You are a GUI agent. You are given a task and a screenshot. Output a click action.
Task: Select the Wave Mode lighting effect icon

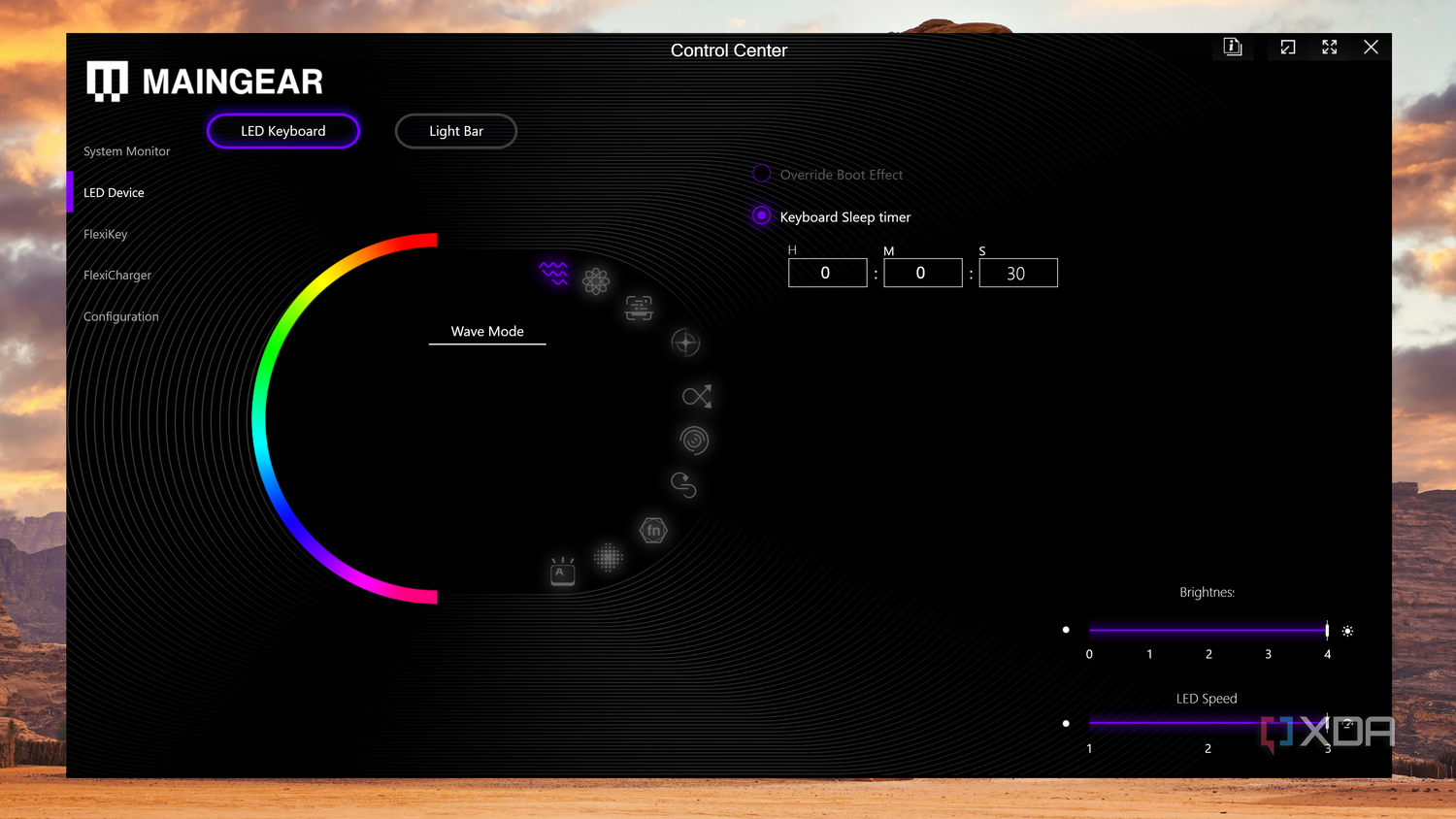(553, 274)
